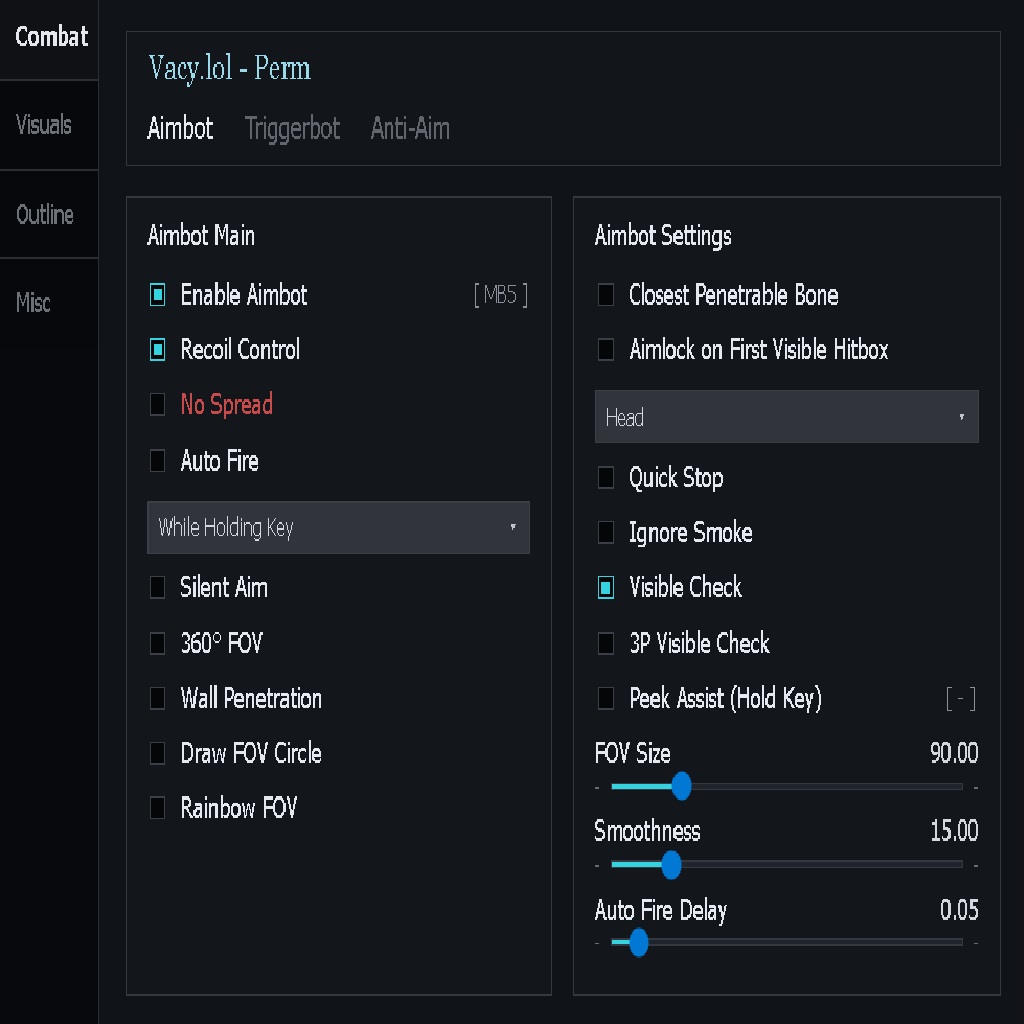
Task: Turn off Visible Check
Action: (x=605, y=588)
